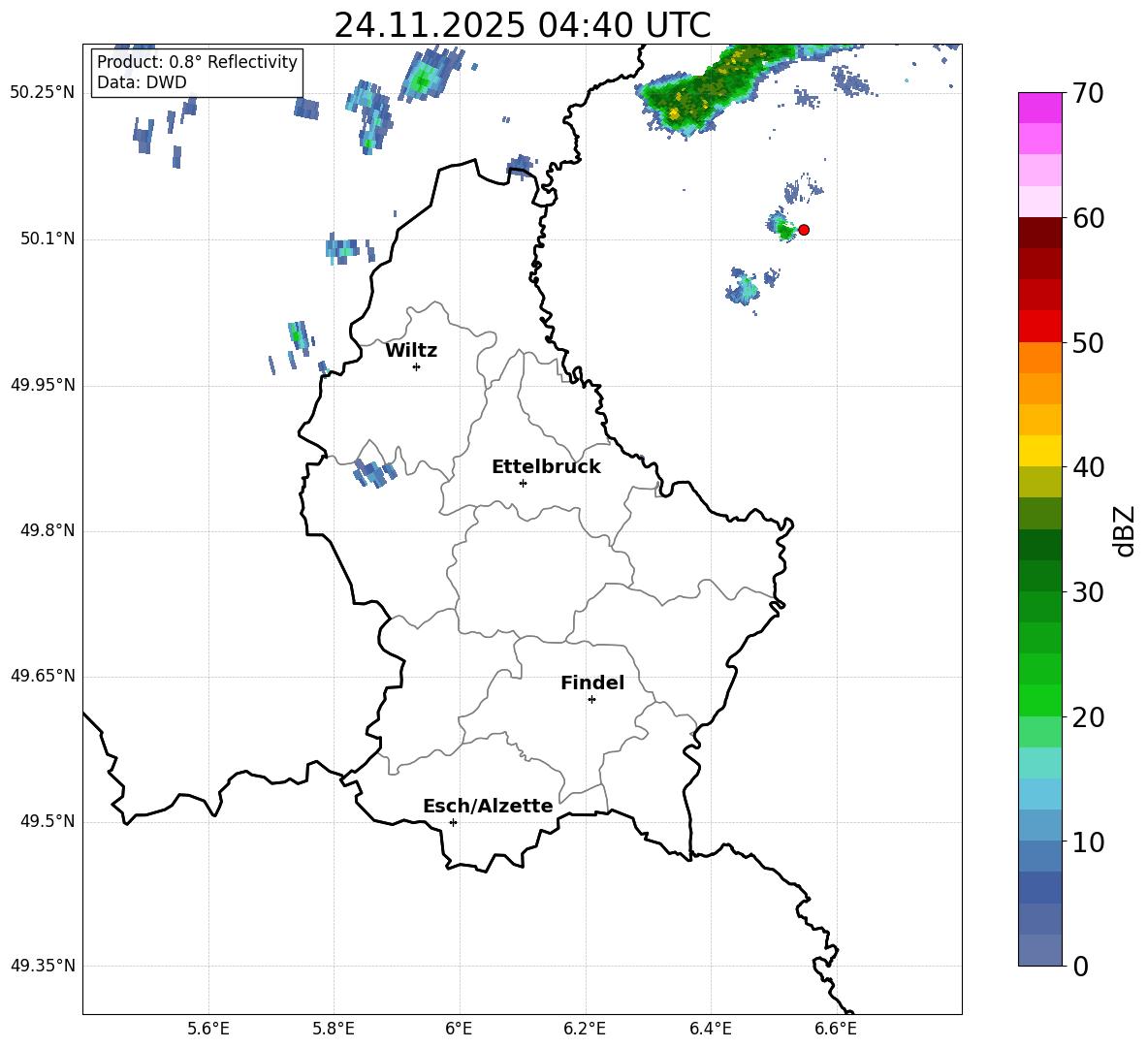Image resolution: width=1148 pixels, height=1048 pixels.
Task: Click the Esch/Alzette station cross marker
Action: [x=453, y=822]
